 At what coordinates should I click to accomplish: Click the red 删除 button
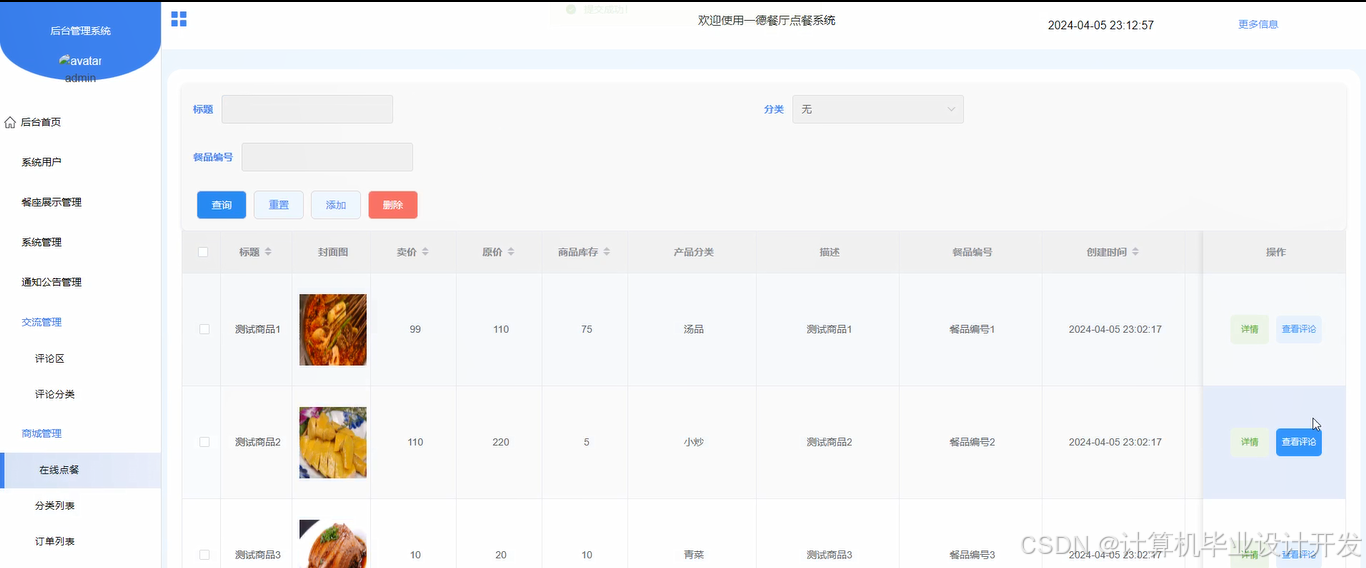(393, 205)
